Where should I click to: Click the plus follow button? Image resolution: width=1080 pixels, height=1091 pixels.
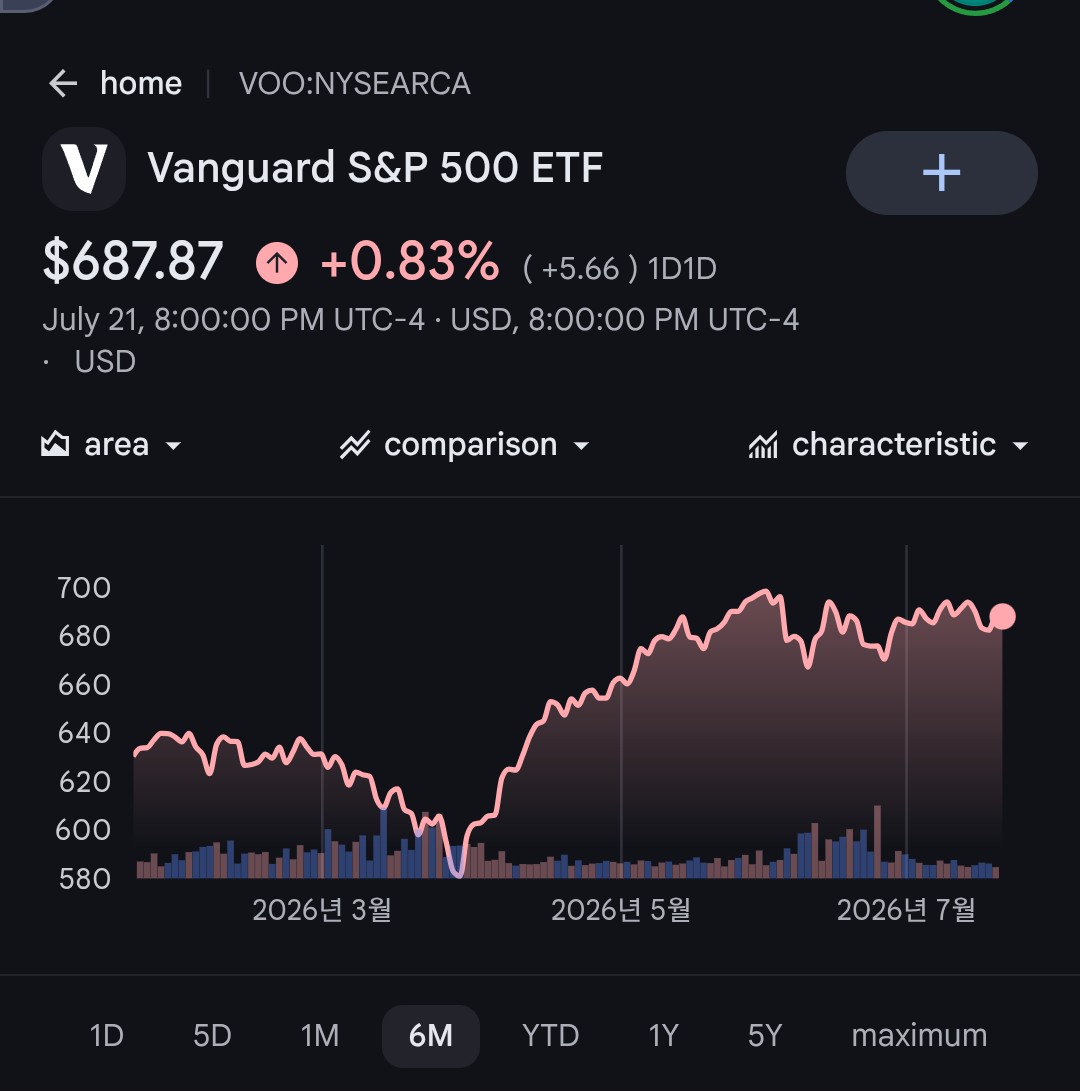[942, 173]
